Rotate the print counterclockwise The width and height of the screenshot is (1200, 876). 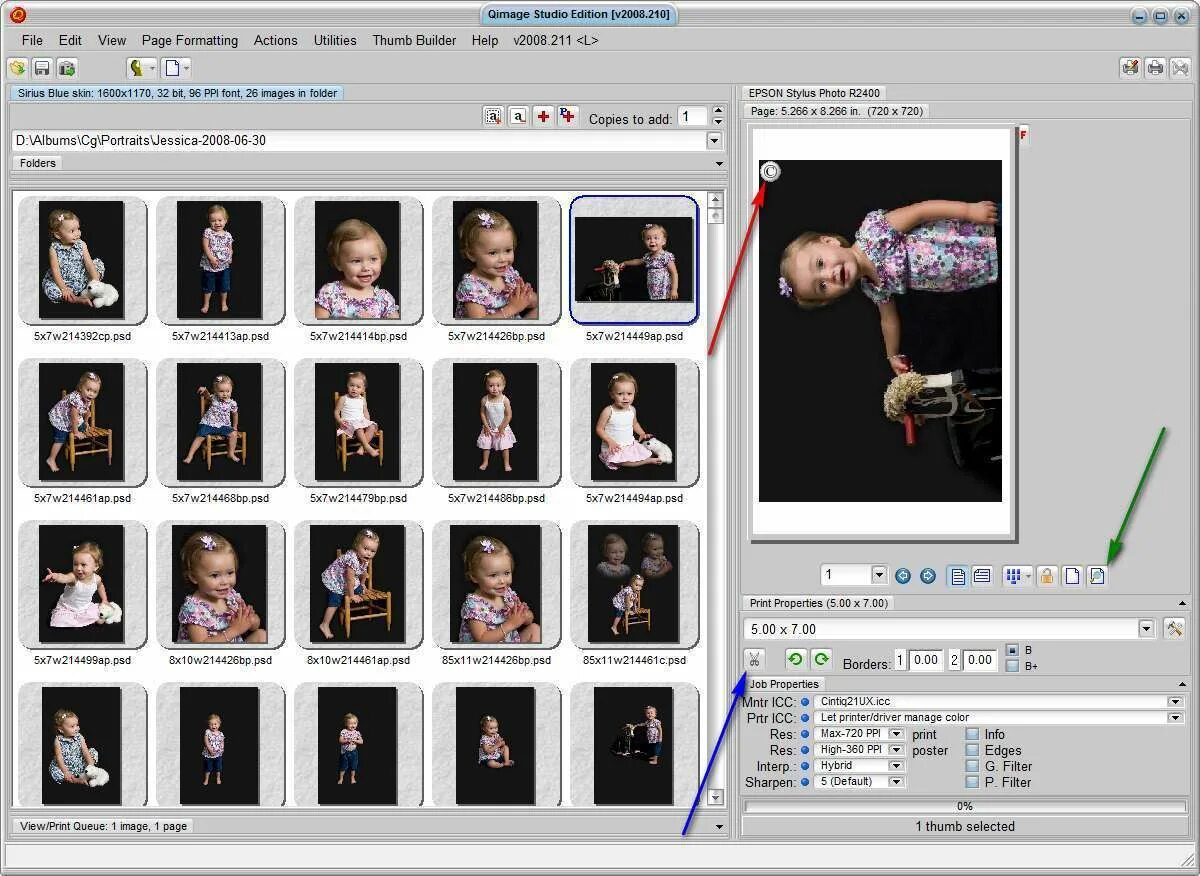[796, 659]
